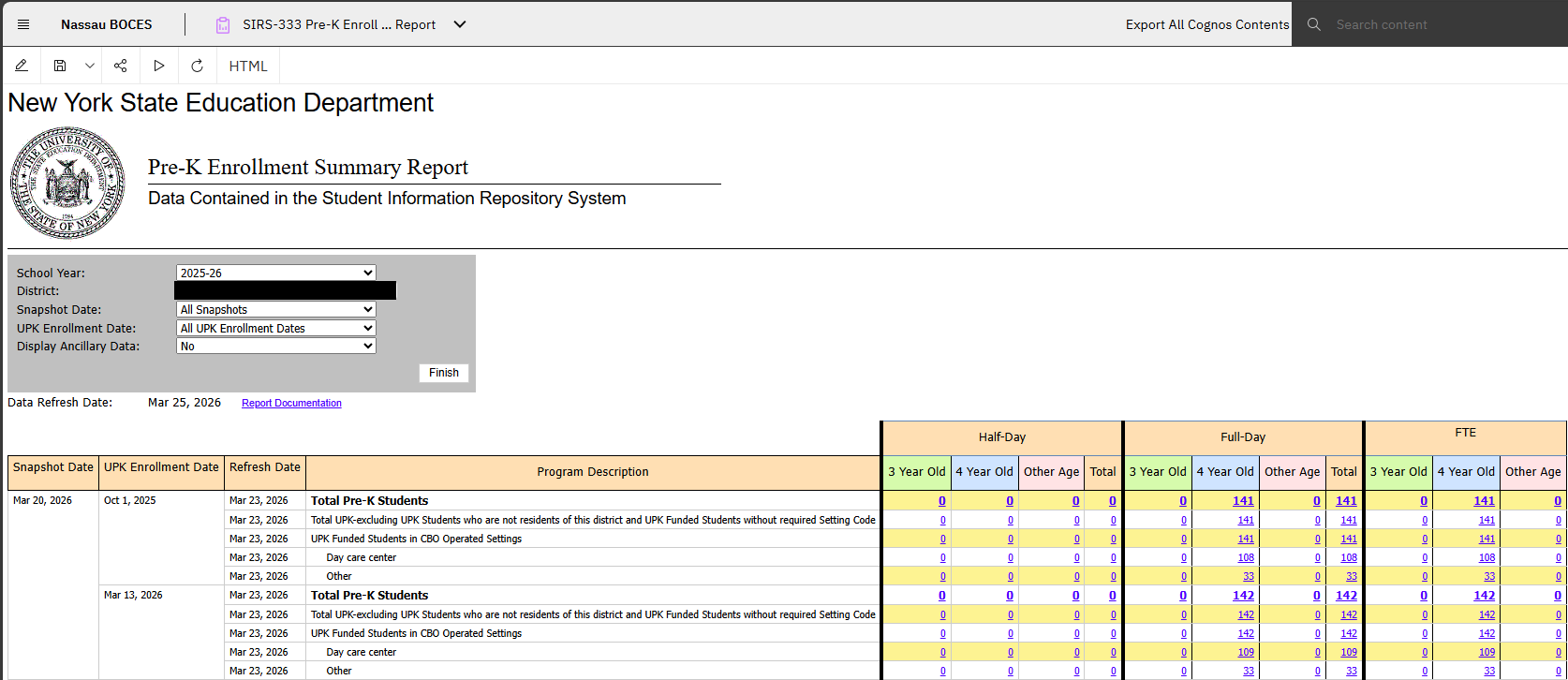Expand the save options chevron
The width and height of the screenshot is (1568, 680).
(x=89, y=66)
